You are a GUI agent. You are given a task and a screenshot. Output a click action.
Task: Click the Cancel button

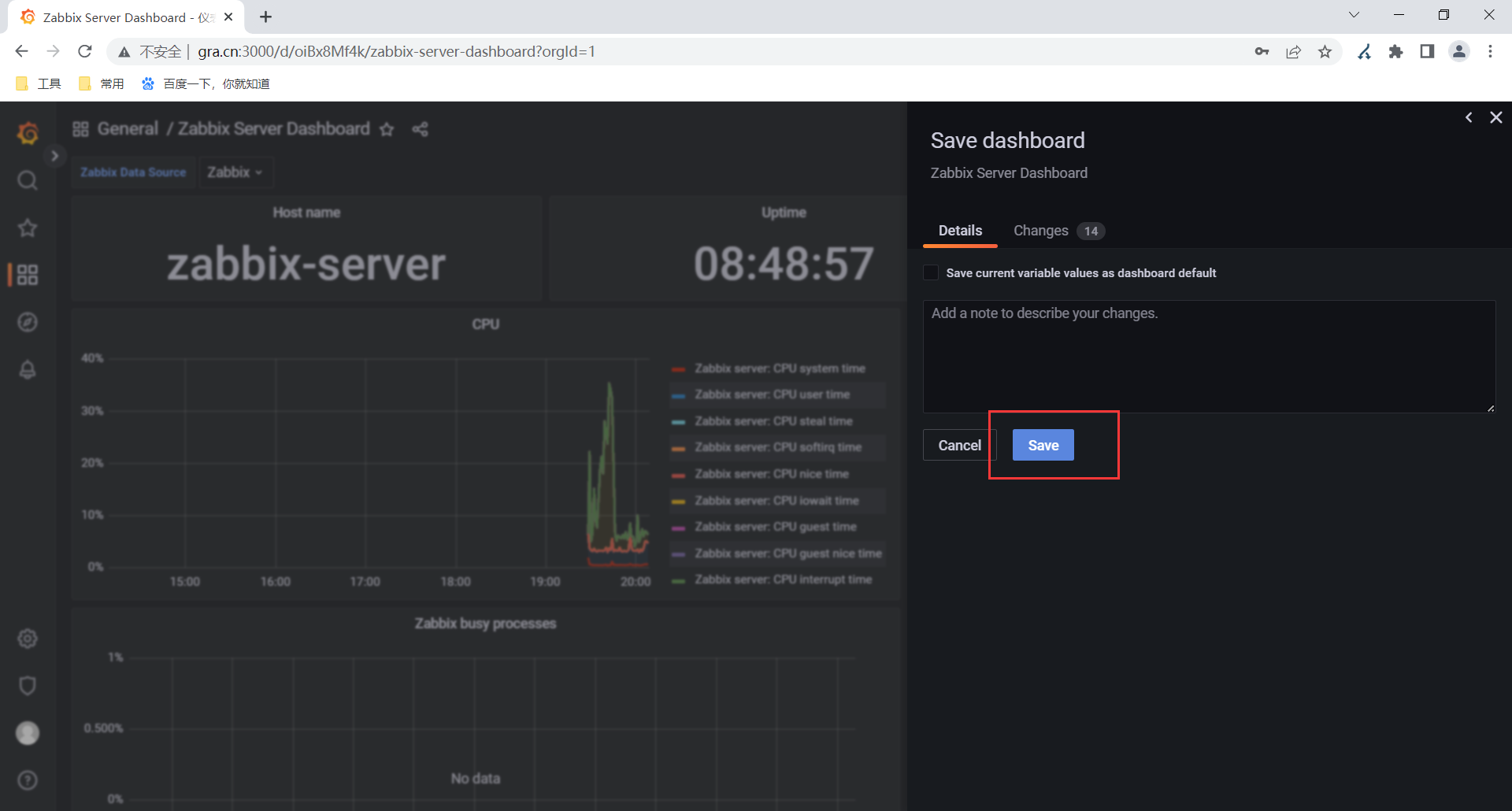pos(959,445)
